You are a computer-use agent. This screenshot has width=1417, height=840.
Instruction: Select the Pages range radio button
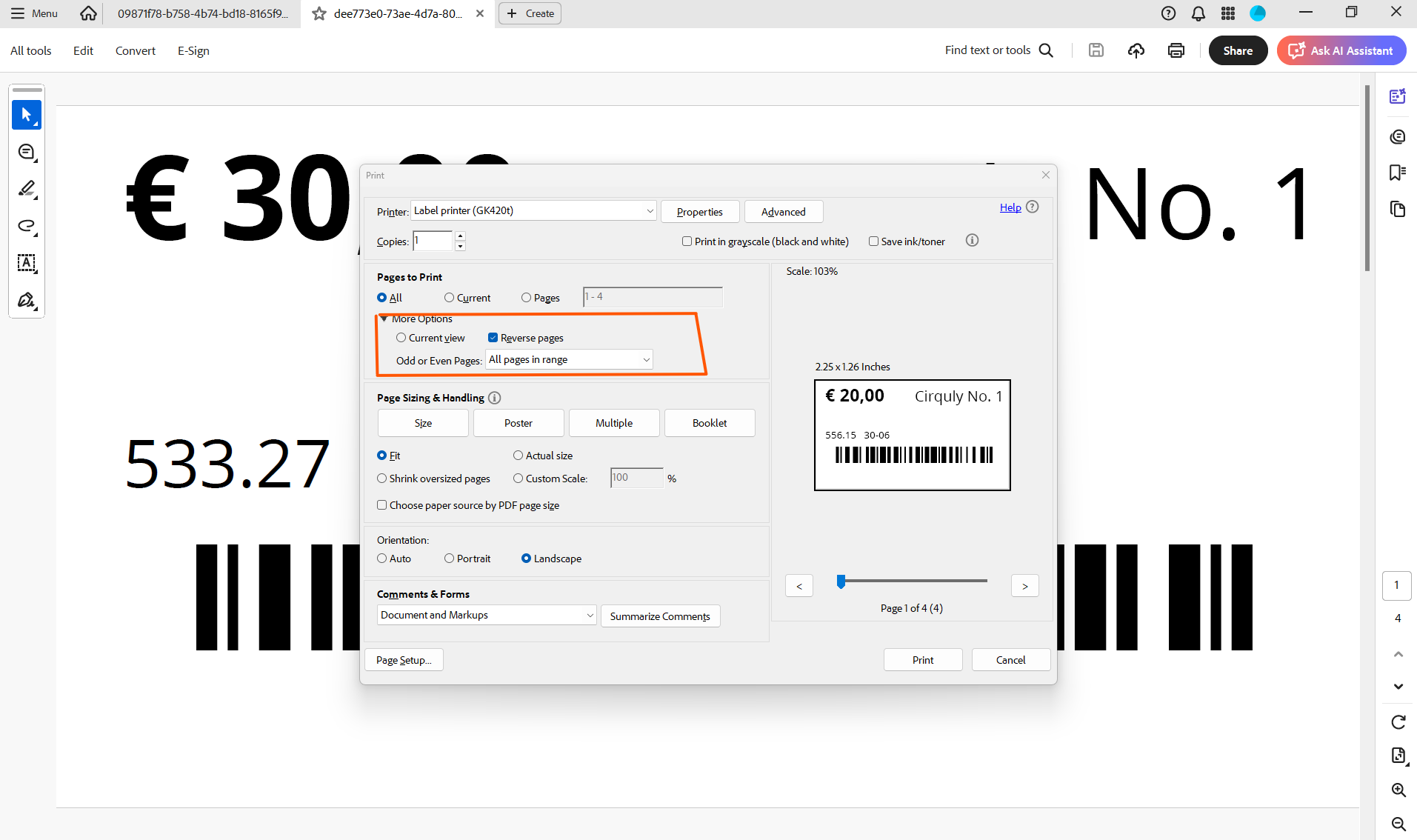pyautogui.click(x=527, y=298)
